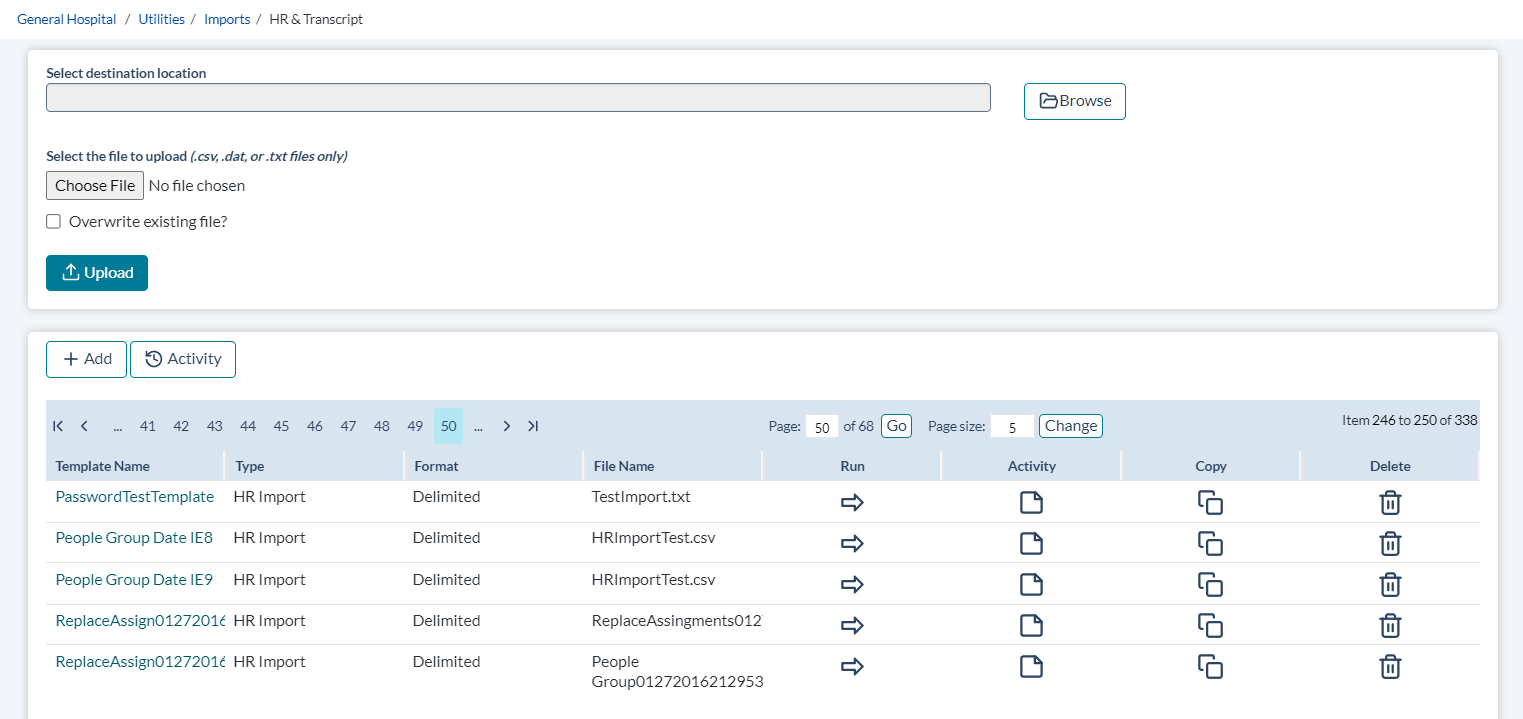Delete the People Group Date IE8 template

[1389, 543]
